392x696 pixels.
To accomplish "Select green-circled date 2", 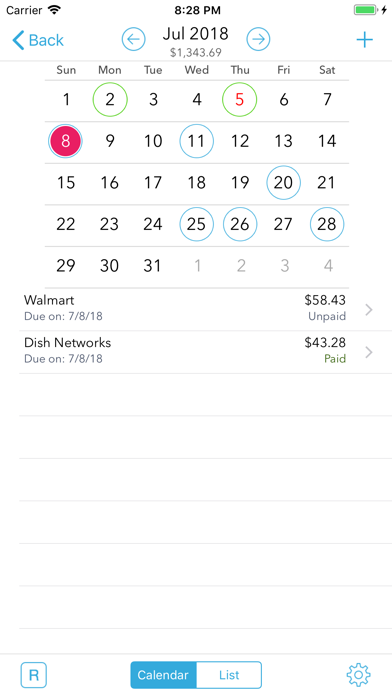I will coord(110,99).
